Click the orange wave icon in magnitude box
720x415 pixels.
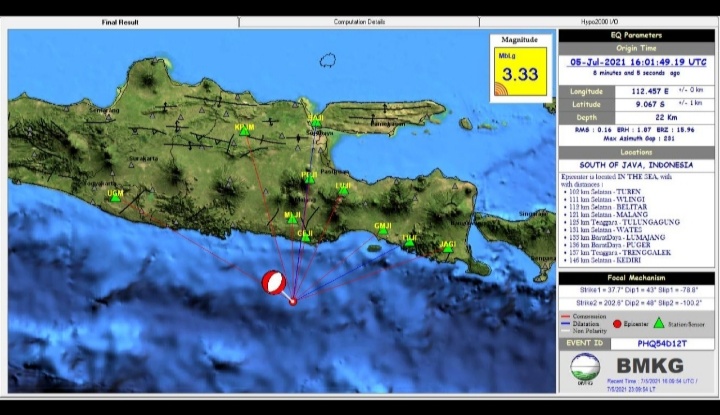[x=501, y=89]
